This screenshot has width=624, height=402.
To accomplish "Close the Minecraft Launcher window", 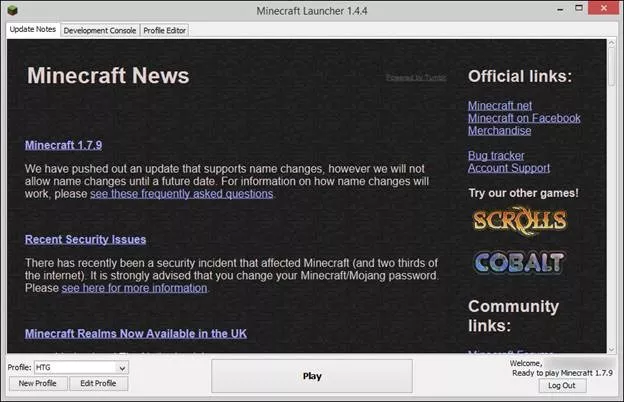I will click(x=603, y=8).
